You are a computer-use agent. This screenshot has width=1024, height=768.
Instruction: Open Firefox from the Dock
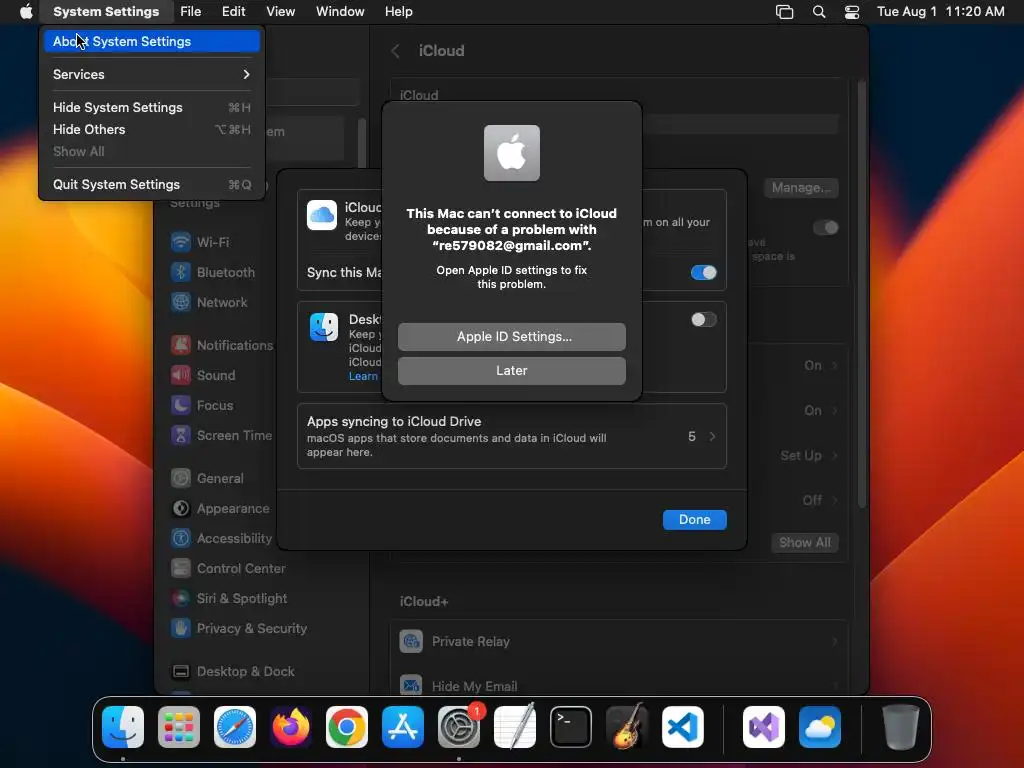(291, 727)
